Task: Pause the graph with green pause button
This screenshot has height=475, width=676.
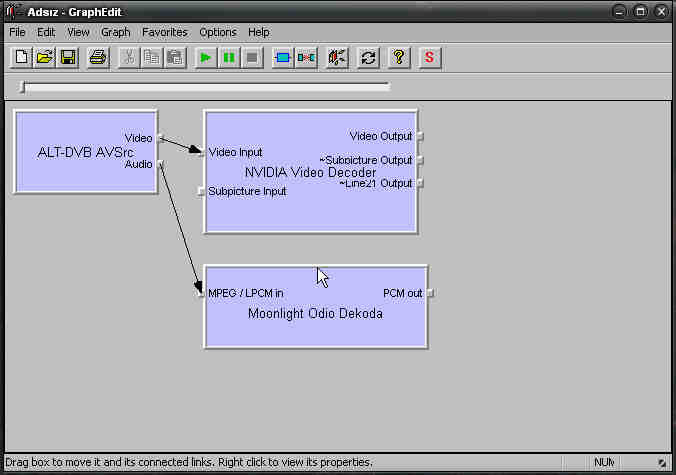Action: pyautogui.click(x=229, y=57)
